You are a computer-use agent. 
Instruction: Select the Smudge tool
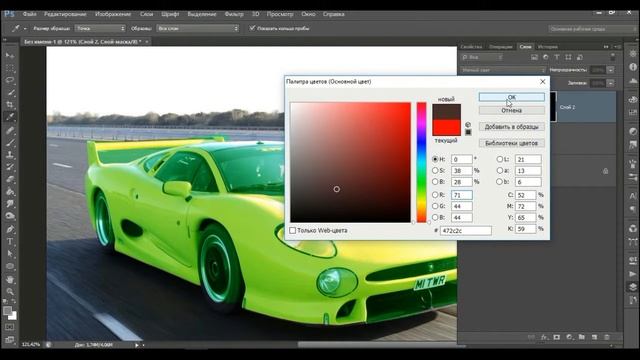click(x=10, y=204)
